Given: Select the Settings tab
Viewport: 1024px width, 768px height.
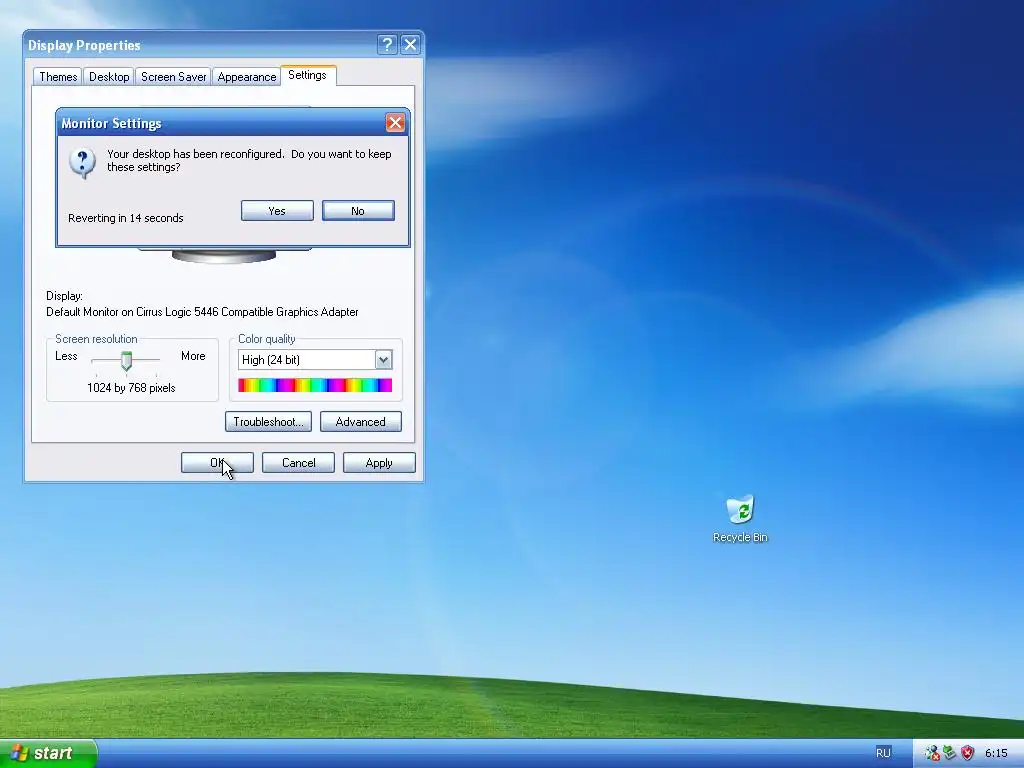Looking at the screenshot, I should pos(308,75).
